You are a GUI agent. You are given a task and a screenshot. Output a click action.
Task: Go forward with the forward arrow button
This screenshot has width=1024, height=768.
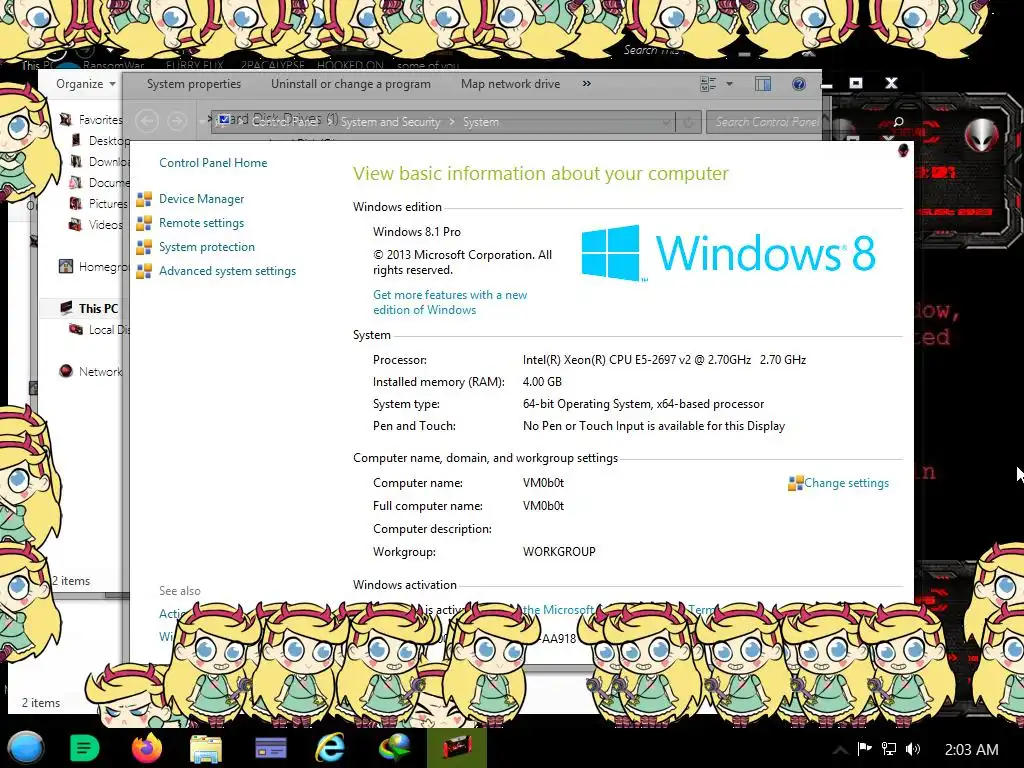click(176, 121)
